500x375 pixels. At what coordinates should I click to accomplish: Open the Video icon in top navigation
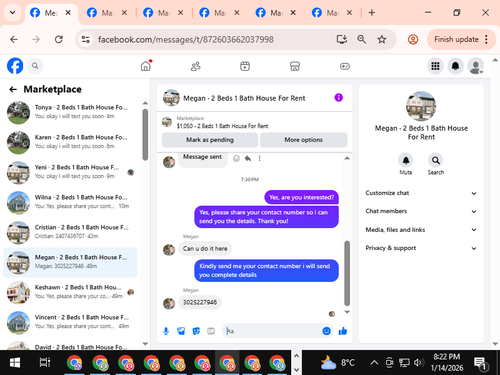(x=245, y=66)
